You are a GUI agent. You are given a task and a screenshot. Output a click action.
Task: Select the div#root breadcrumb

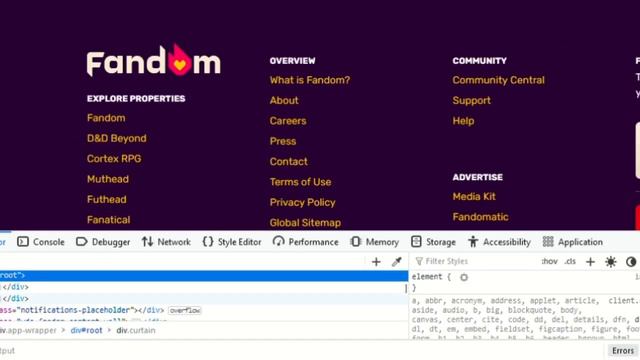86,330
